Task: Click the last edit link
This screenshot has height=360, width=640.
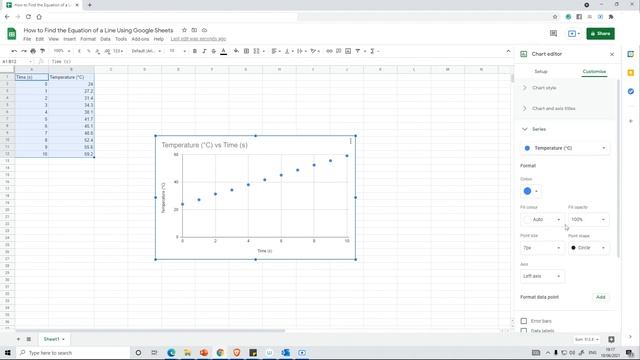Action: tap(198, 39)
